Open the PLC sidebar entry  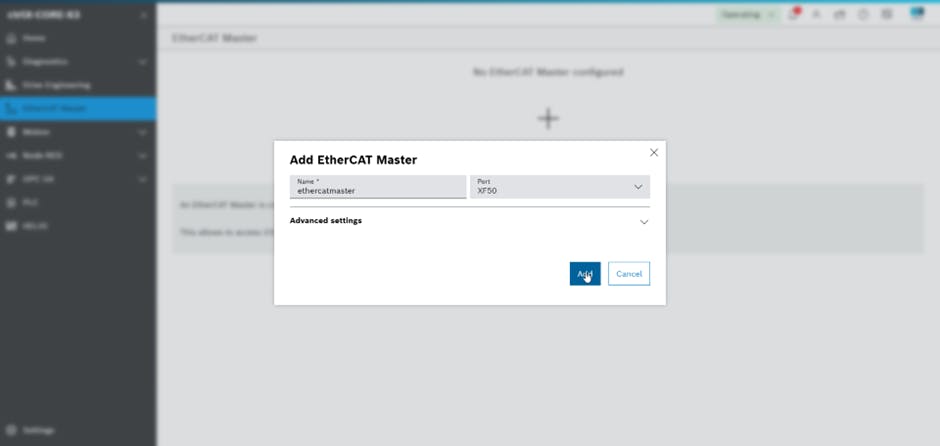pos(30,202)
